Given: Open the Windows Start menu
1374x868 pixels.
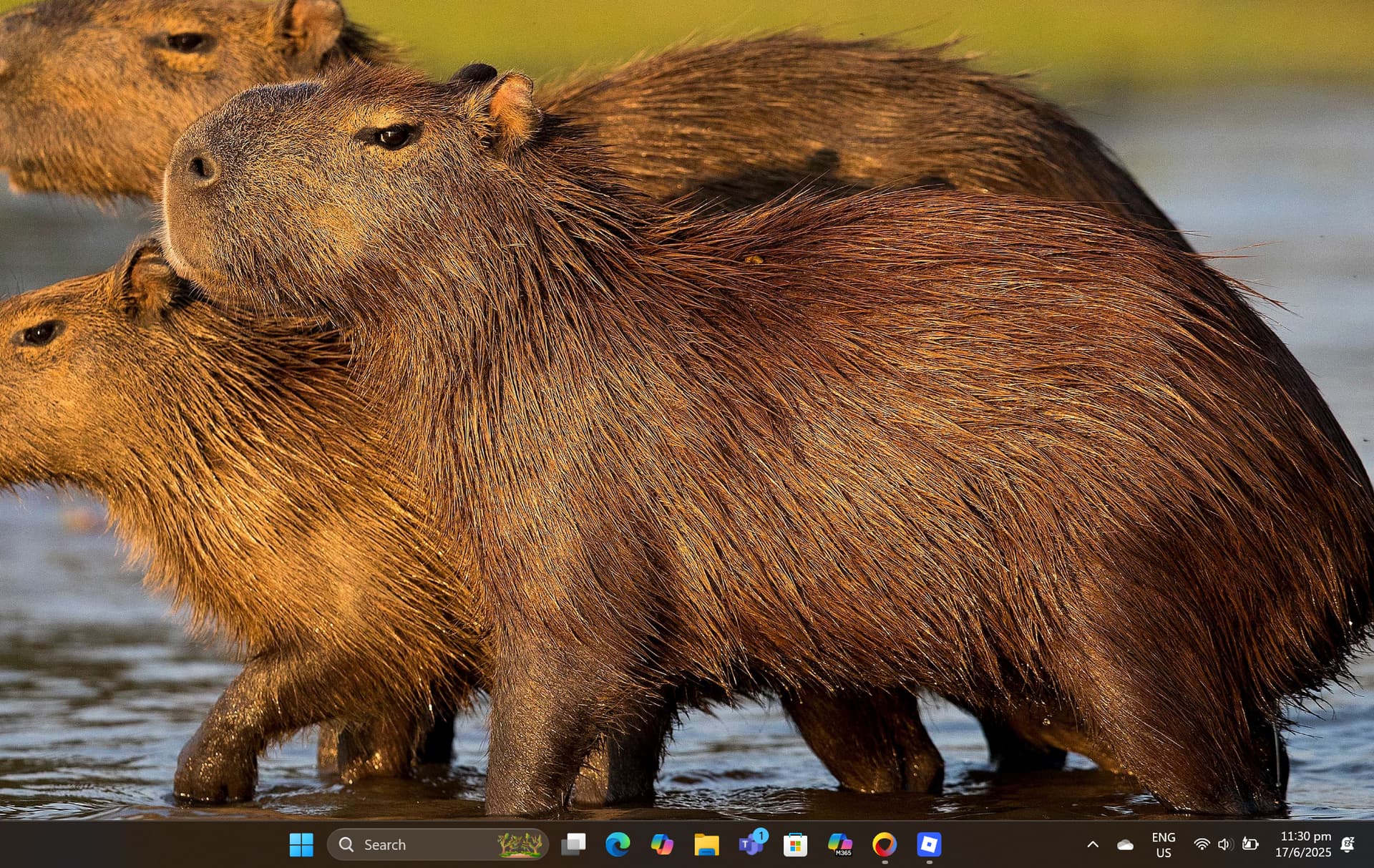Looking at the screenshot, I should point(301,844).
